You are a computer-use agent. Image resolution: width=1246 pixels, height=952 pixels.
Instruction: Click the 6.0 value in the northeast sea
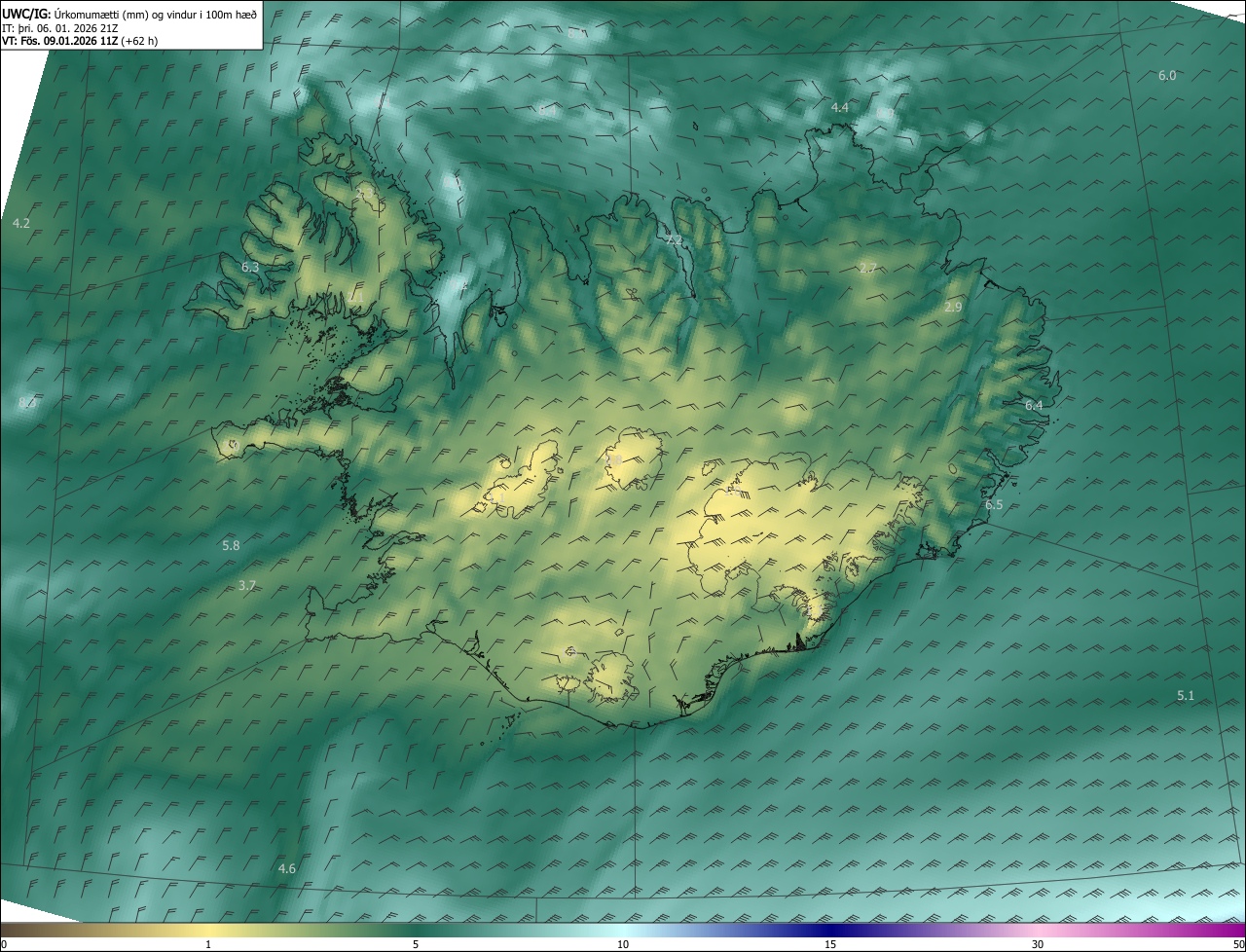click(x=1167, y=76)
